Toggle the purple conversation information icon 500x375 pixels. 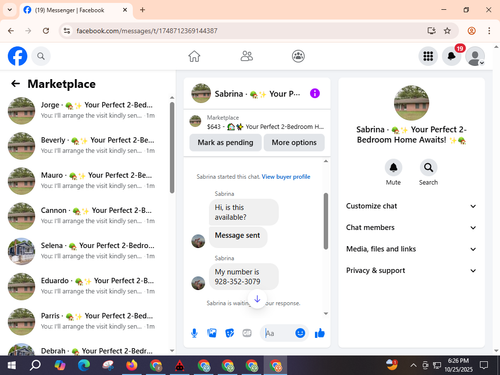click(x=315, y=93)
